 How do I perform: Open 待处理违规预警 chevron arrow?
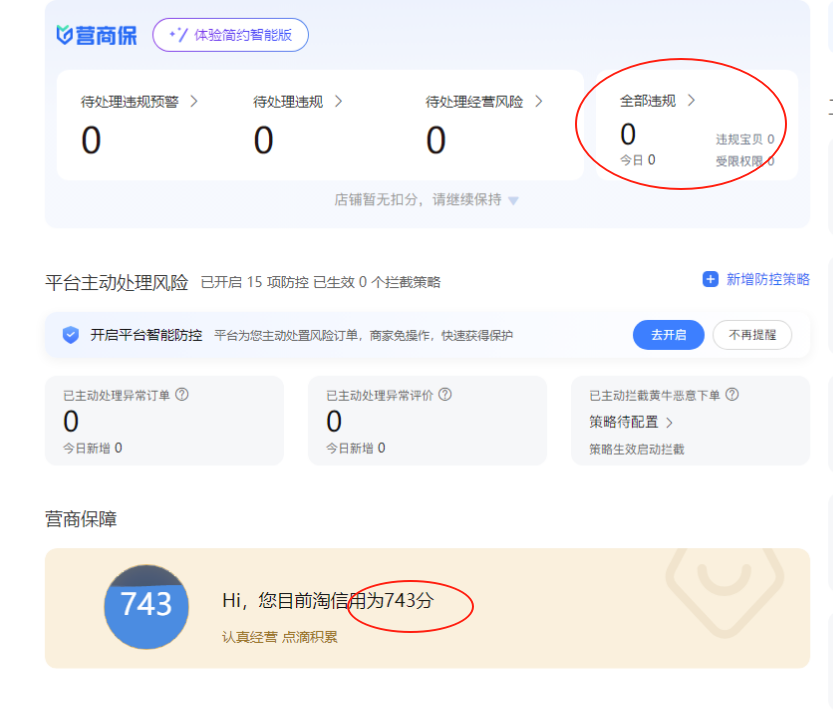(194, 101)
